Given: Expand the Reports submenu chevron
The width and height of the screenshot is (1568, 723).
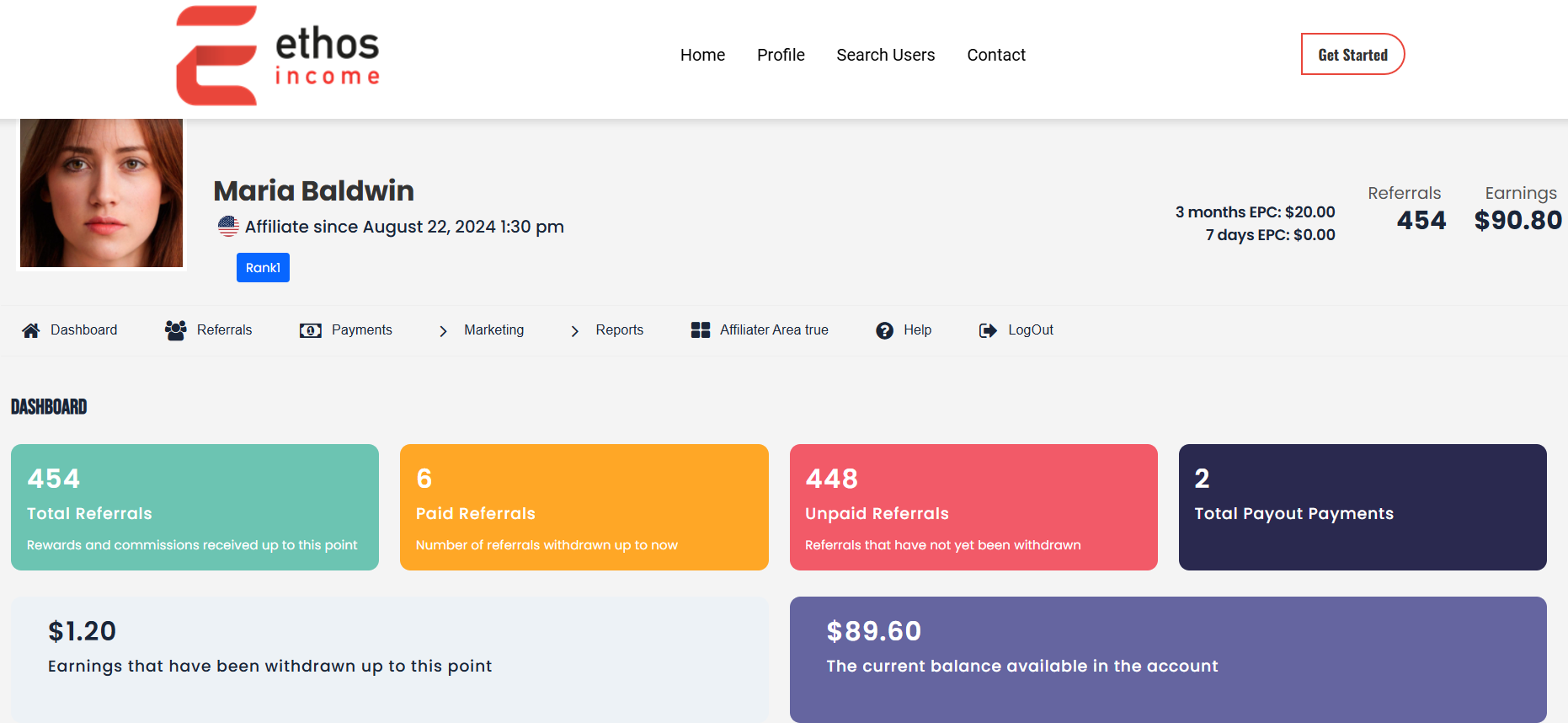Looking at the screenshot, I should 575,331.
